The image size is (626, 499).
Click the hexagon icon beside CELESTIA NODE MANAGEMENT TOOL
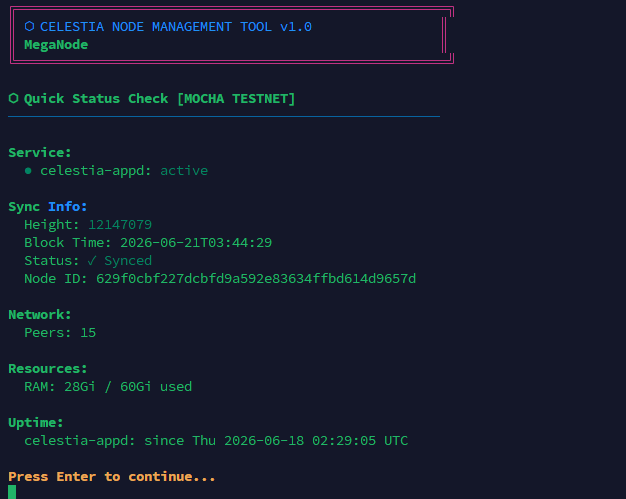click(x=29, y=26)
